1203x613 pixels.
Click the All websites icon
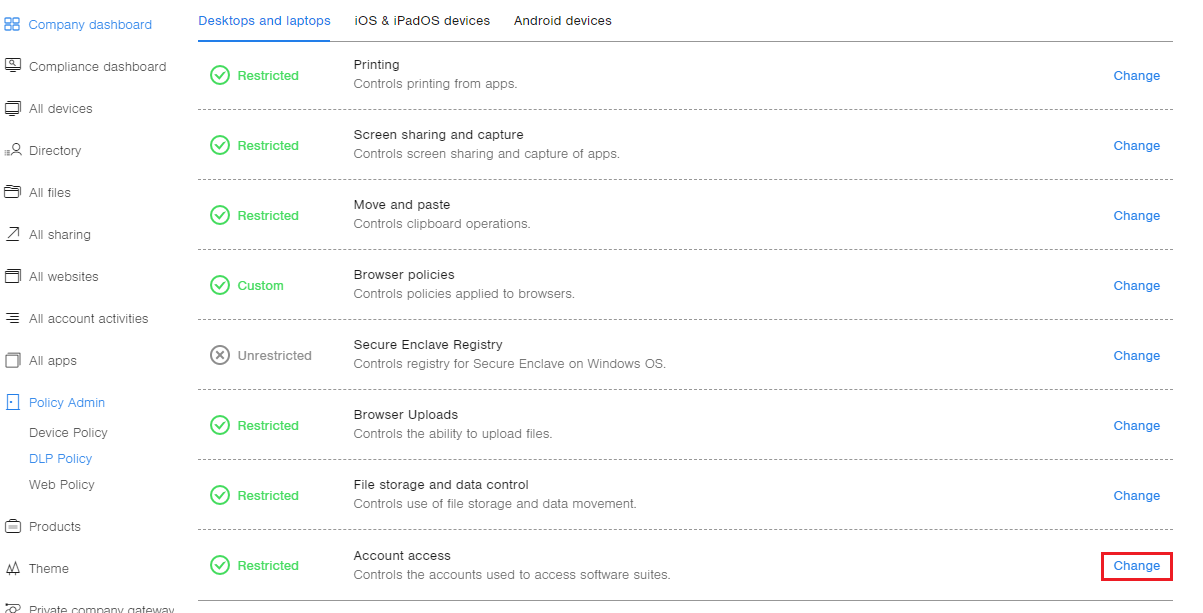tap(12, 276)
